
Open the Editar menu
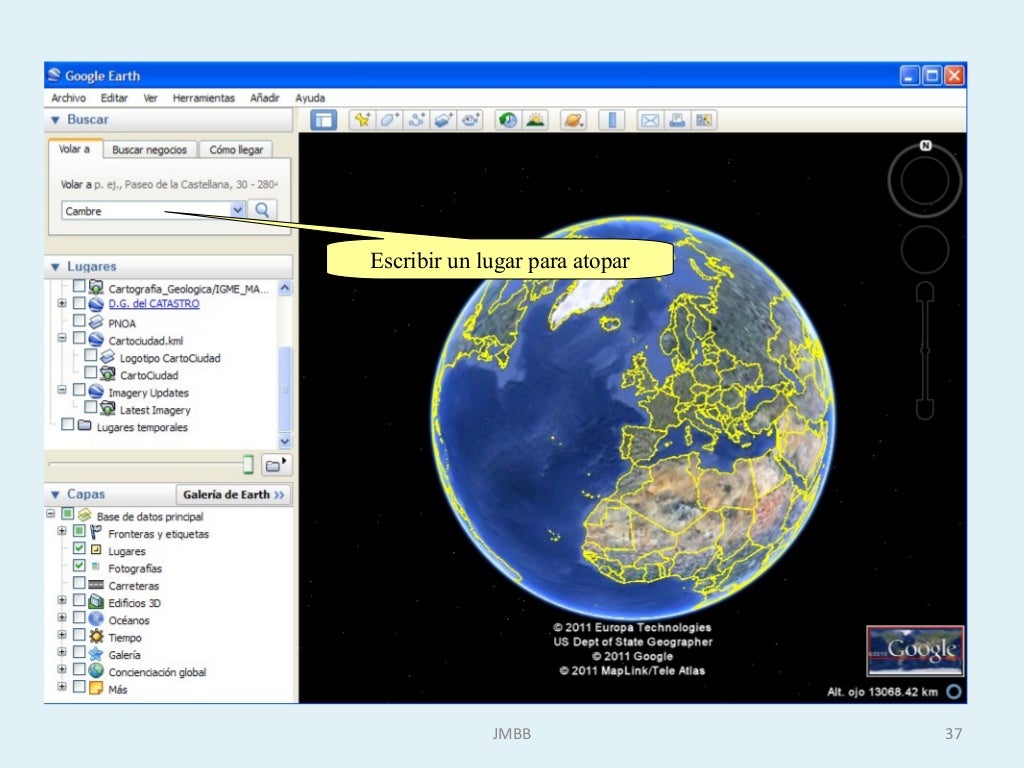114,98
